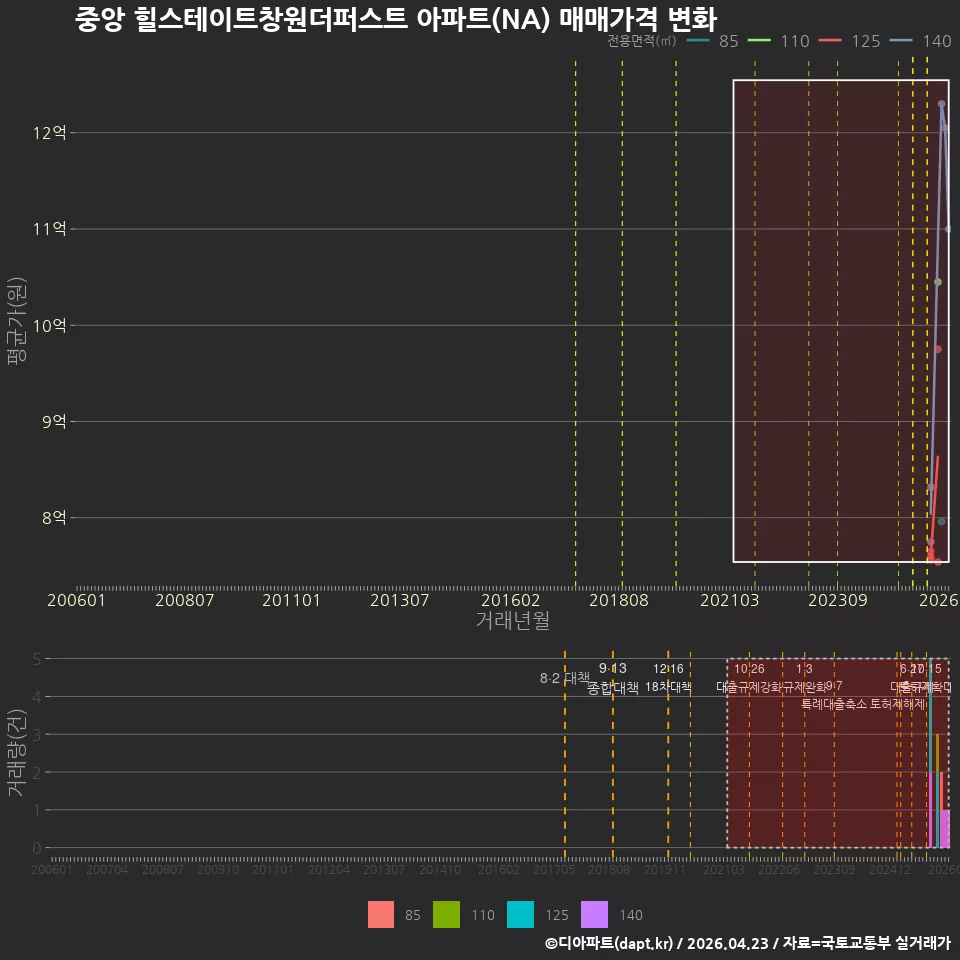Click the '5' tick on volume axis
Image resolution: width=960 pixels, height=960 pixels.
pyautogui.click(x=37, y=659)
